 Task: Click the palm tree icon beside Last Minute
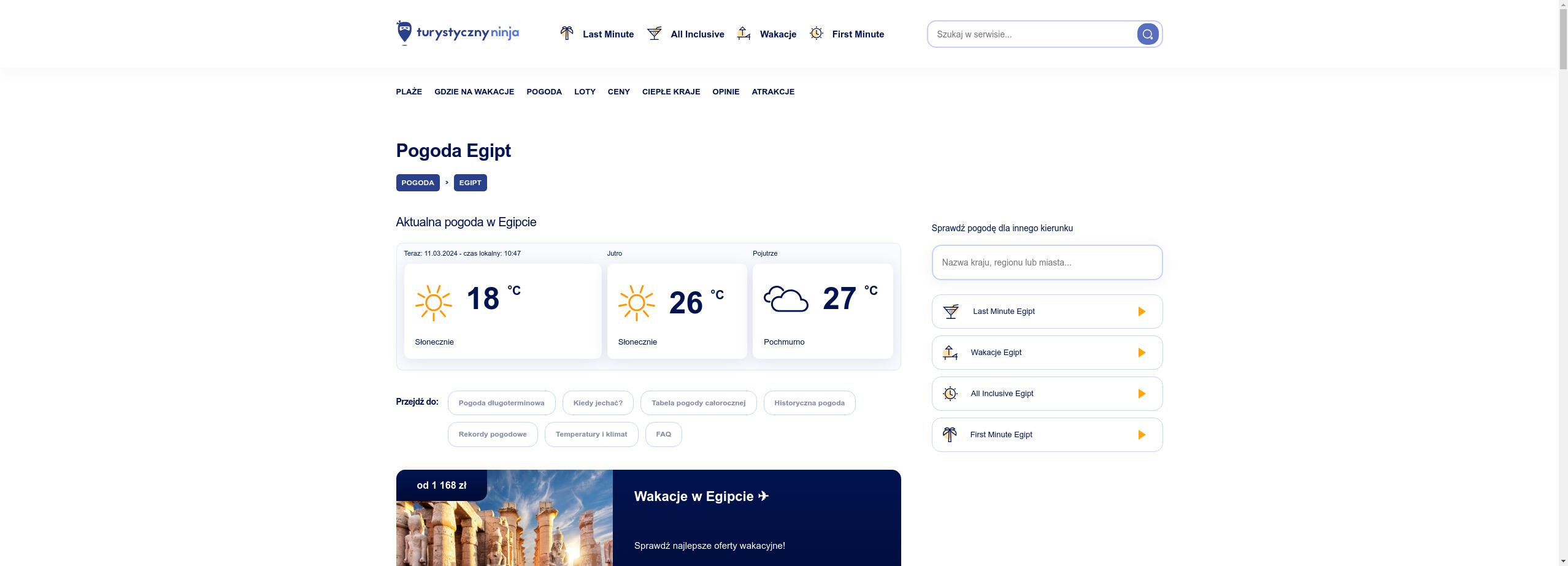click(x=567, y=34)
